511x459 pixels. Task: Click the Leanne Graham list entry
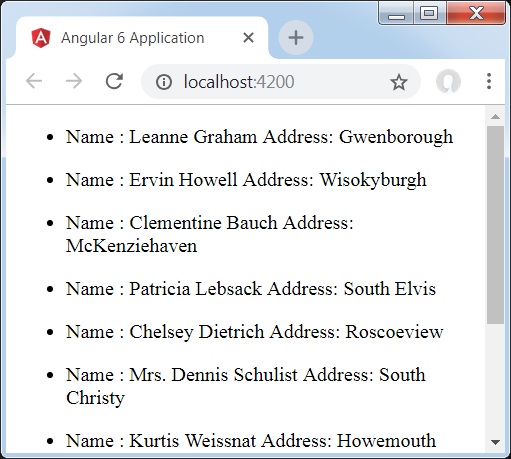coord(259,137)
